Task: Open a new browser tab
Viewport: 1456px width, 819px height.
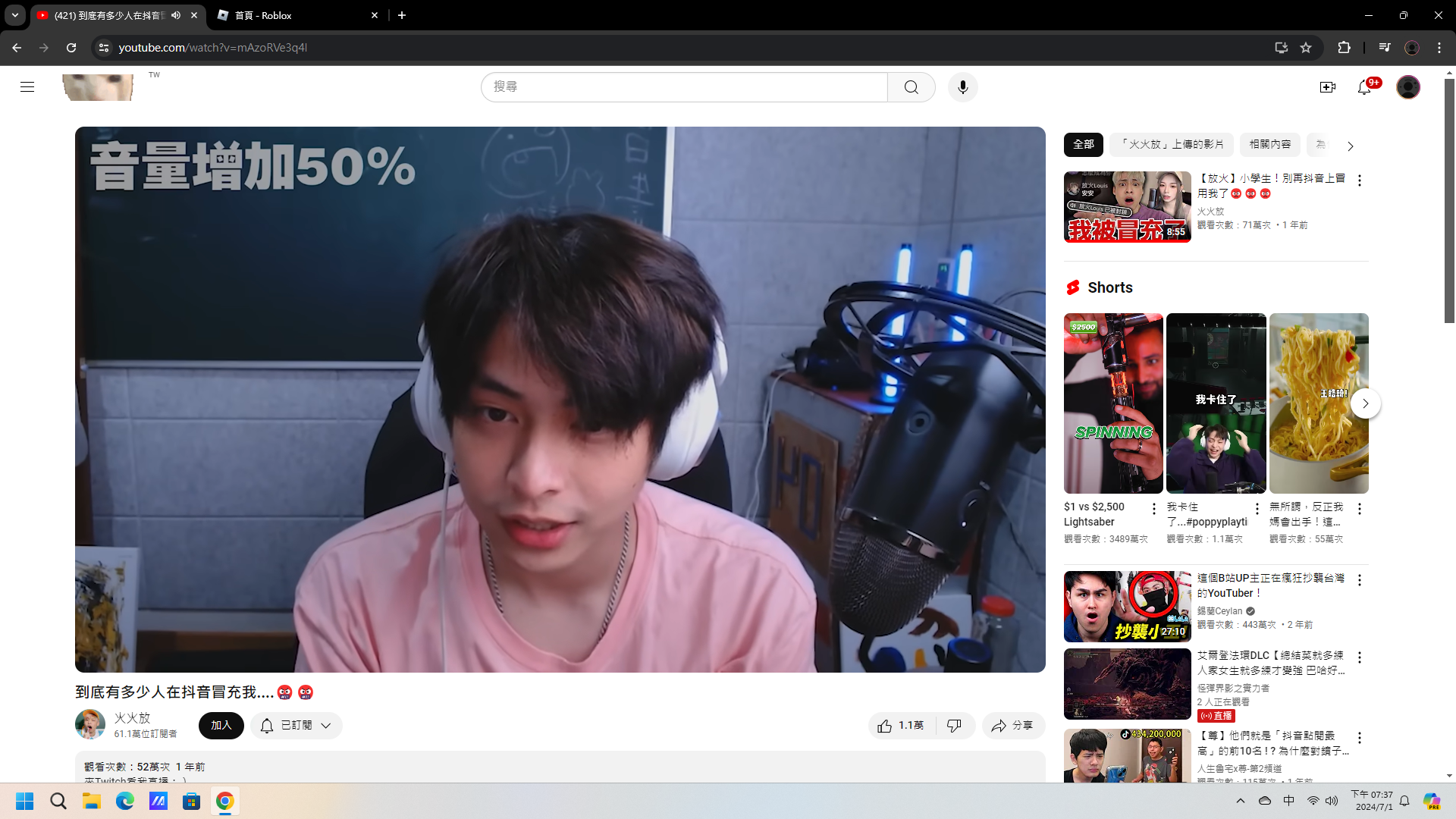Action: (x=402, y=15)
